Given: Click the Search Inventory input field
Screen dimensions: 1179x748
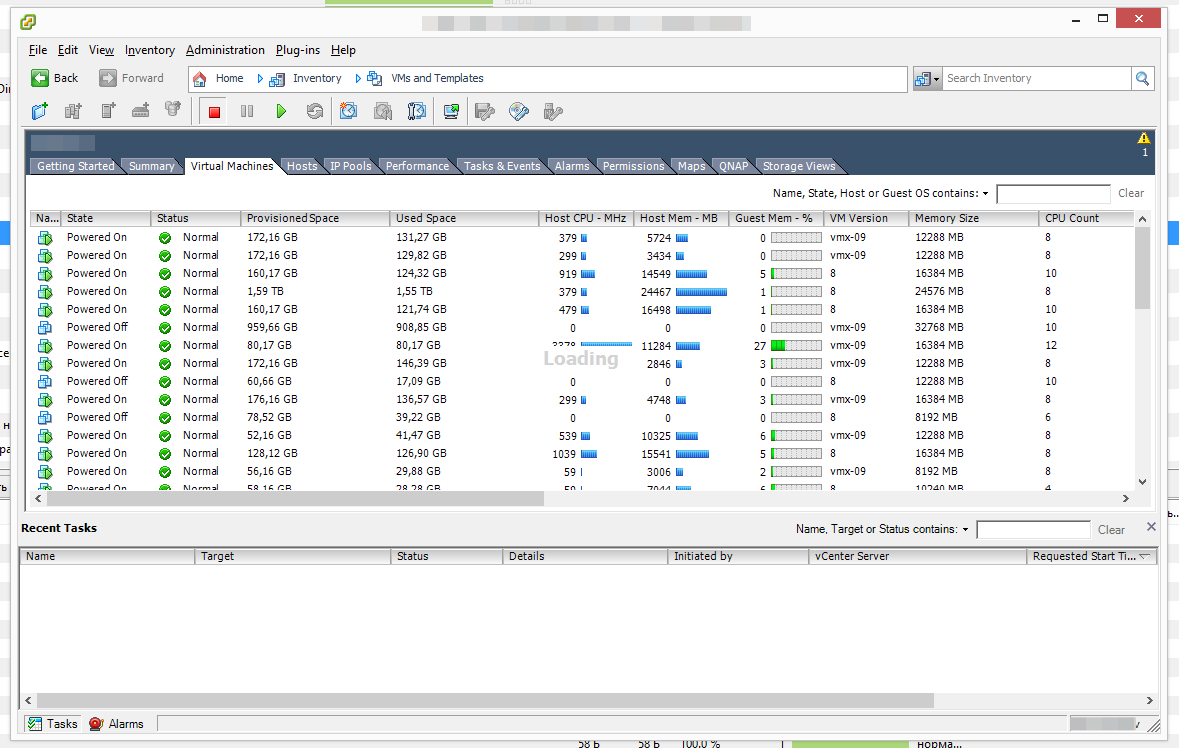Looking at the screenshot, I should (1036, 78).
